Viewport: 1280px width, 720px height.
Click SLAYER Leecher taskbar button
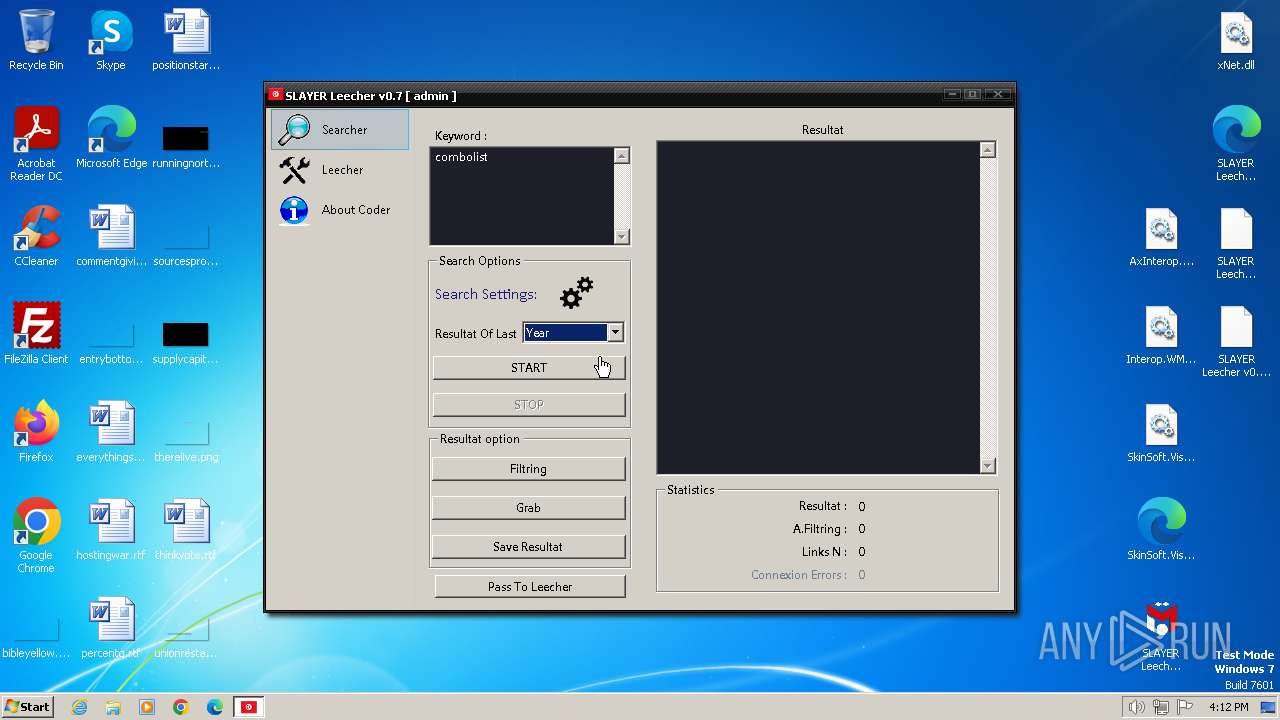coord(248,707)
